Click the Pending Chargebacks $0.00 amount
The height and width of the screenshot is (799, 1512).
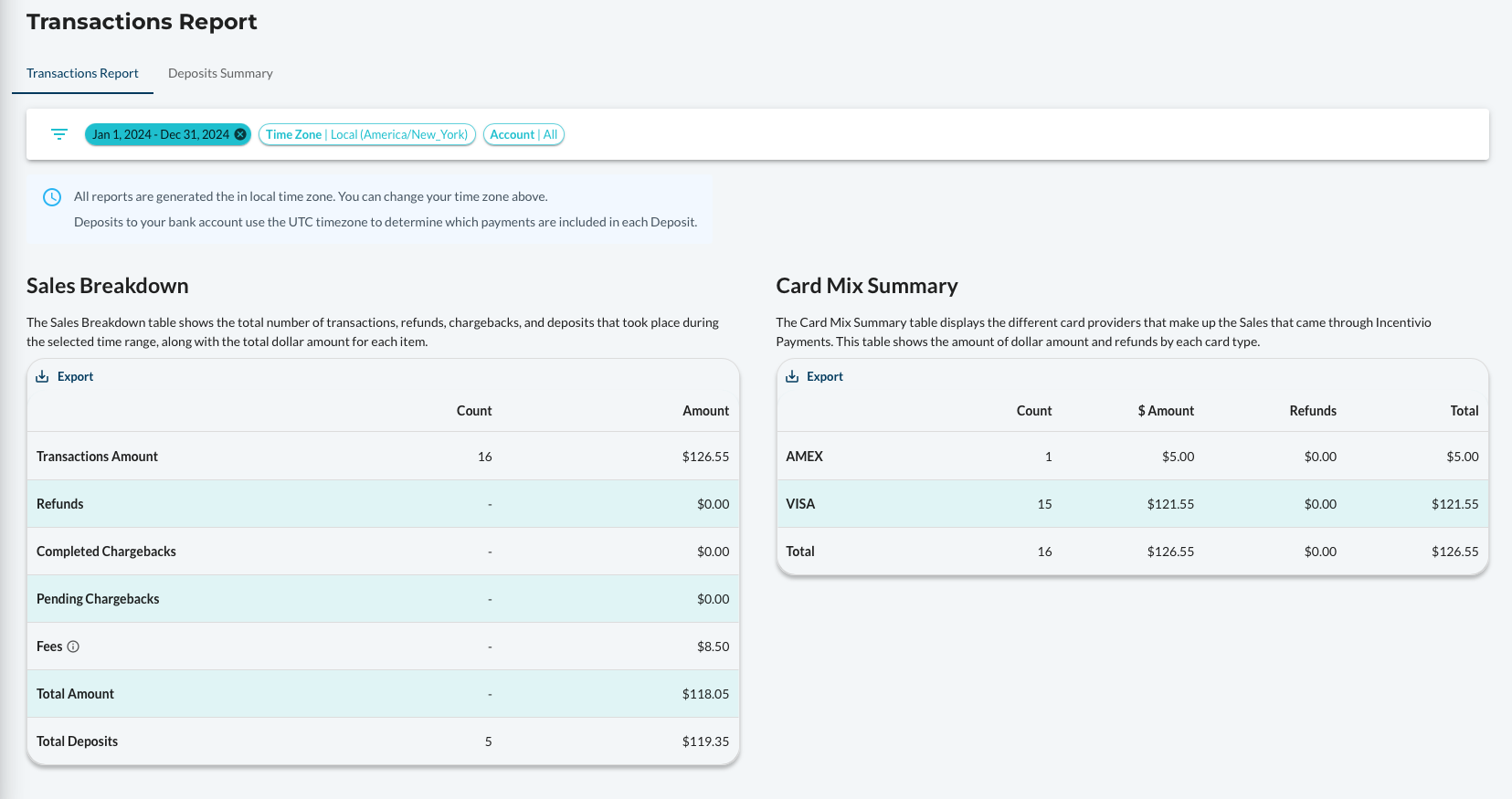(x=714, y=599)
